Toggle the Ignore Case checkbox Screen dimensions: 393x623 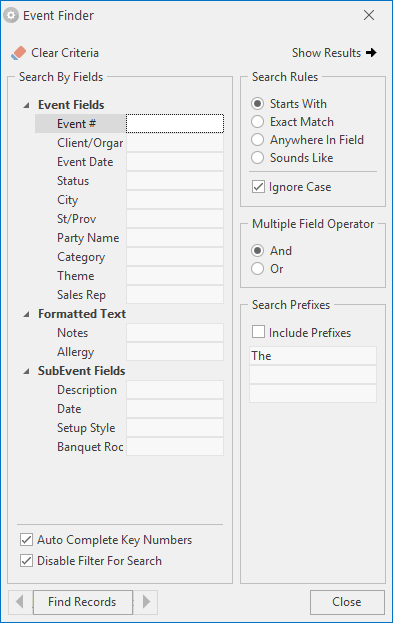point(258,187)
